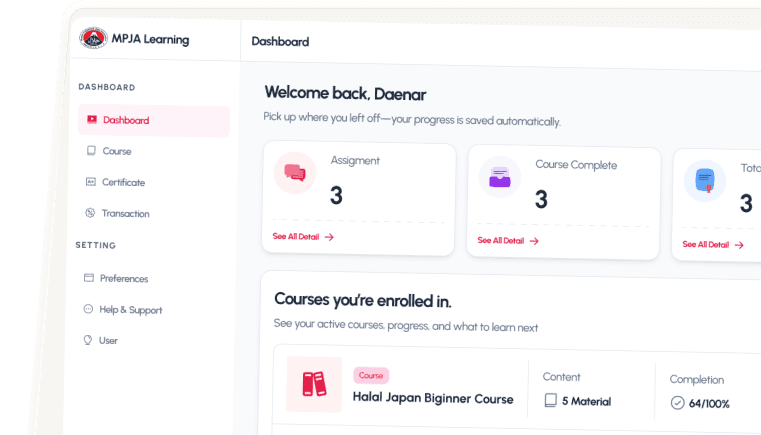Click the Course book icon in sidebar
Image resolution: width=761 pixels, height=435 pixels.
coord(91,151)
